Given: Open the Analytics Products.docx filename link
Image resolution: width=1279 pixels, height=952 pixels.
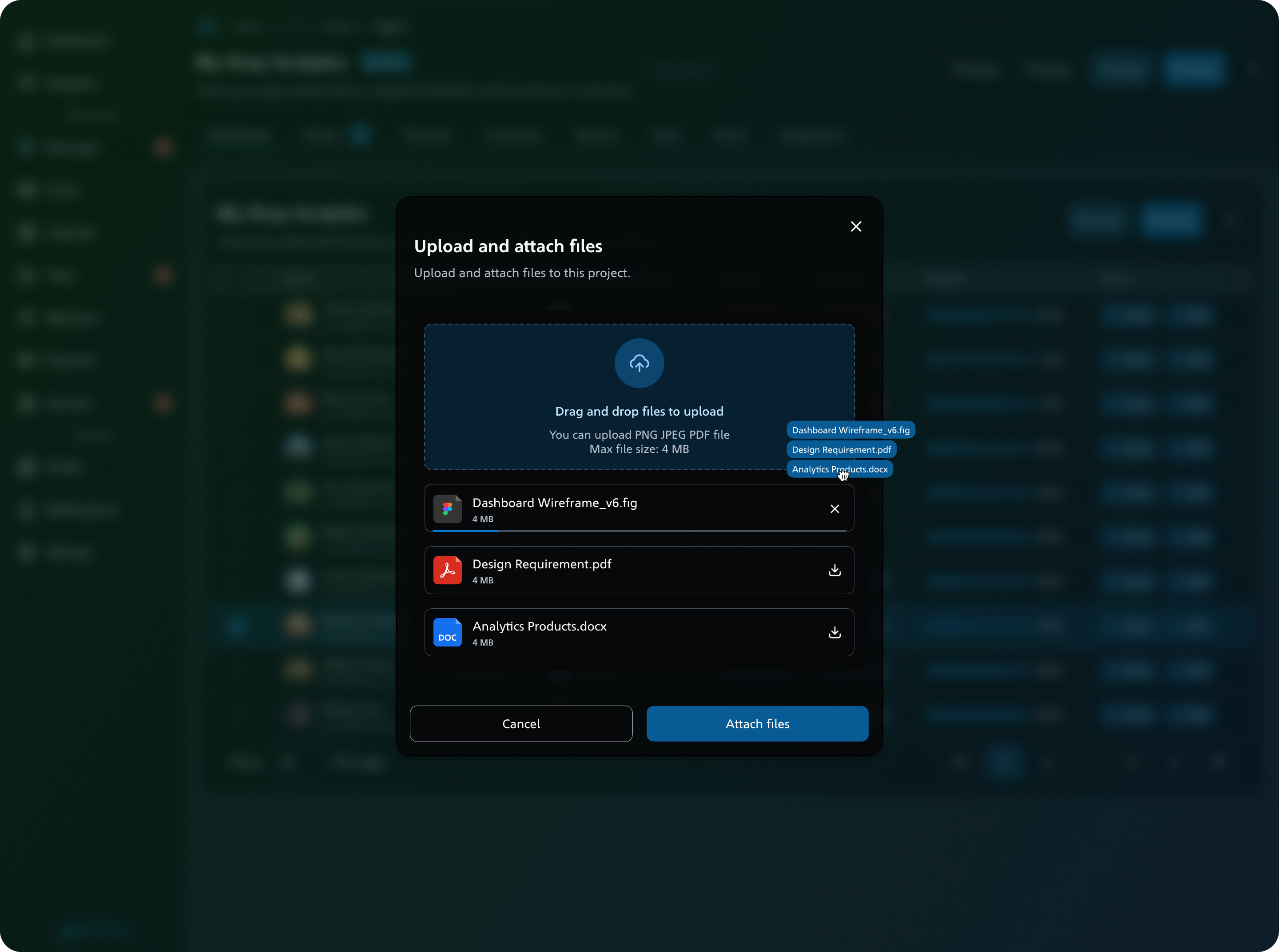Looking at the screenshot, I should pyautogui.click(x=540, y=626).
